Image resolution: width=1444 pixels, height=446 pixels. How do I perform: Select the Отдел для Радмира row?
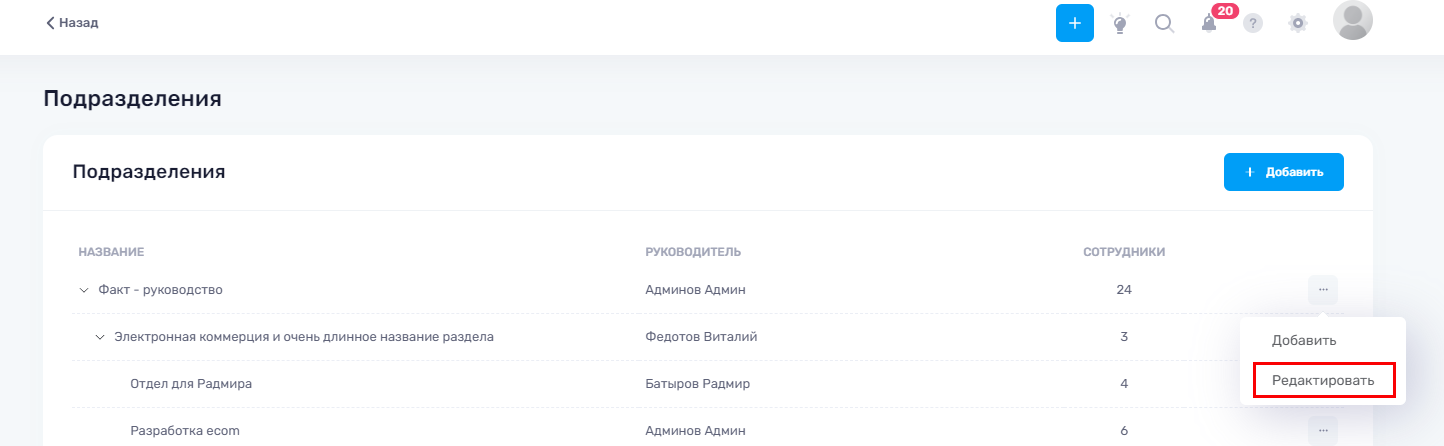pos(708,384)
